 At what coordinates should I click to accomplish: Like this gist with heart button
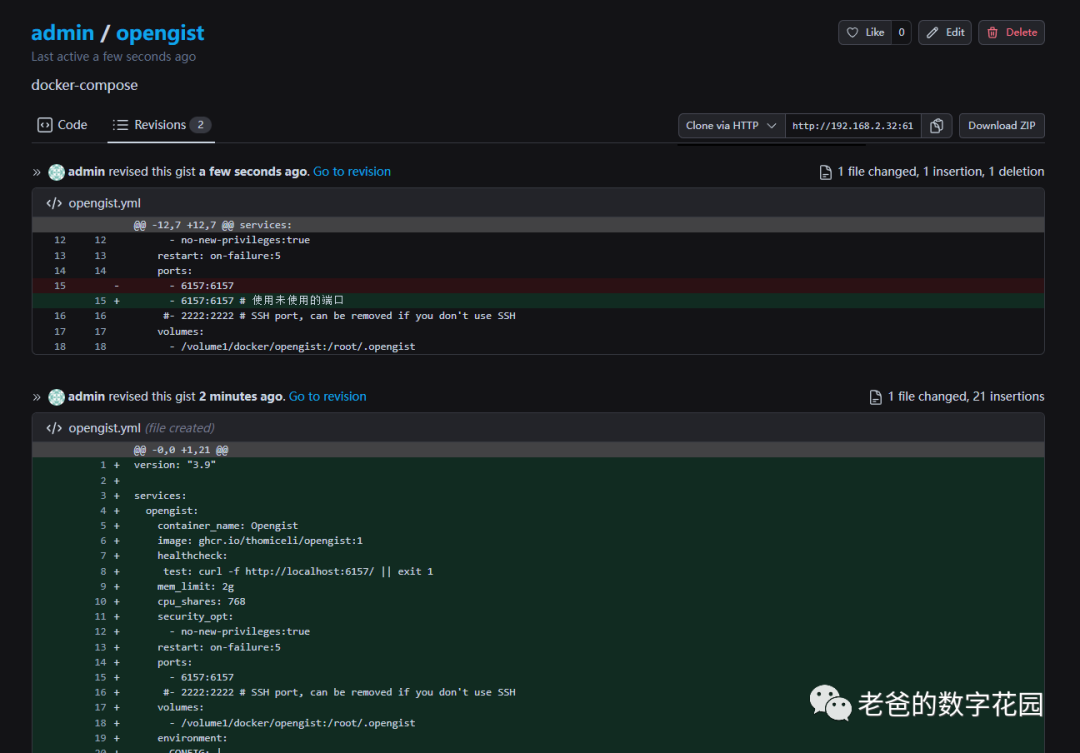click(x=865, y=32)
